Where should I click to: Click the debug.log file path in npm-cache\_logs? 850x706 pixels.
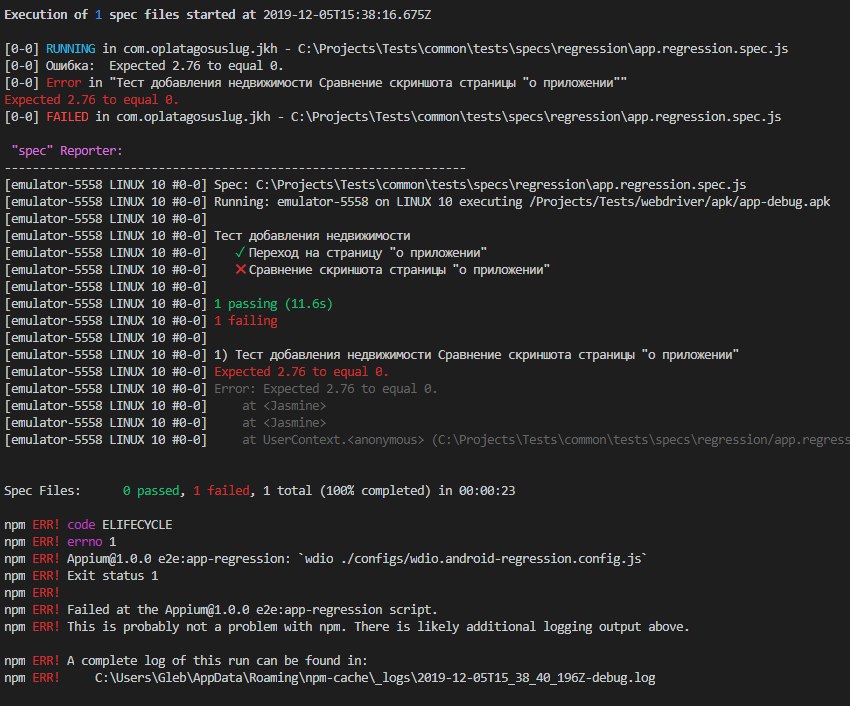coord(375,678)
